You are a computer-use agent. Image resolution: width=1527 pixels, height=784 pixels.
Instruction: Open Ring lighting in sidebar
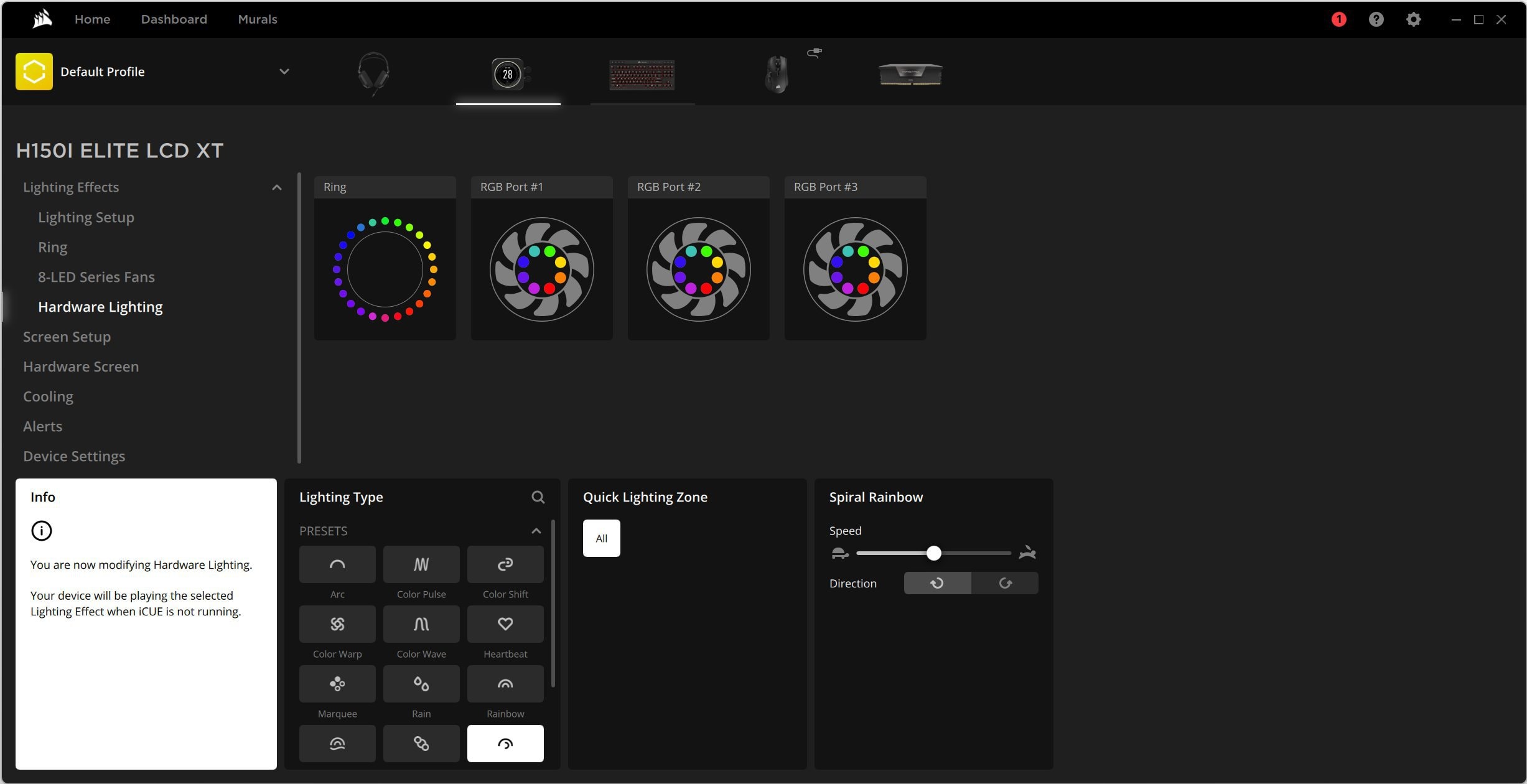(52, 247)
